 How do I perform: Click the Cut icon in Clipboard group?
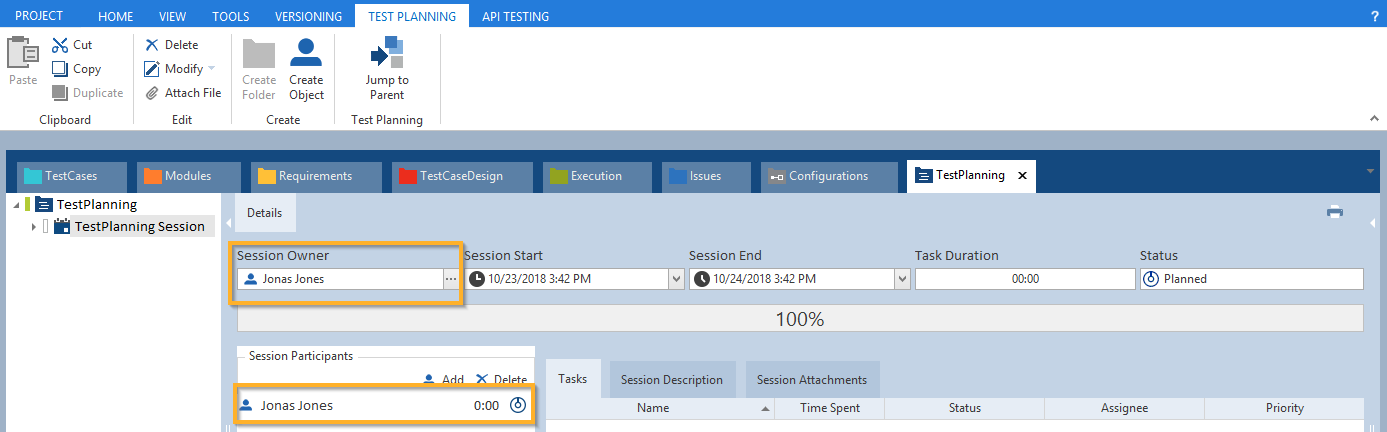click(x=60, y=45)
